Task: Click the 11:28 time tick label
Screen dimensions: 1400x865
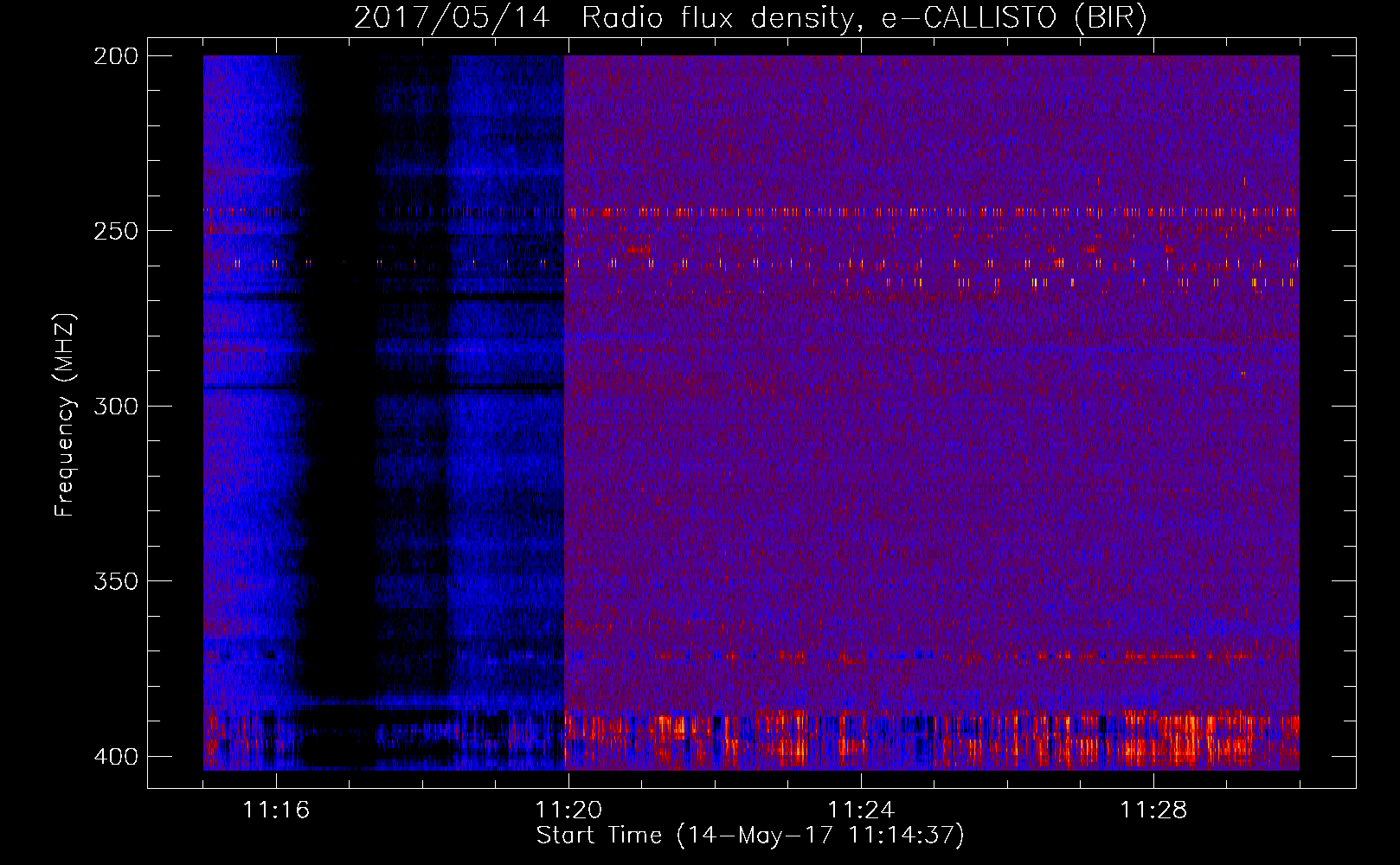Action: 1153,810
